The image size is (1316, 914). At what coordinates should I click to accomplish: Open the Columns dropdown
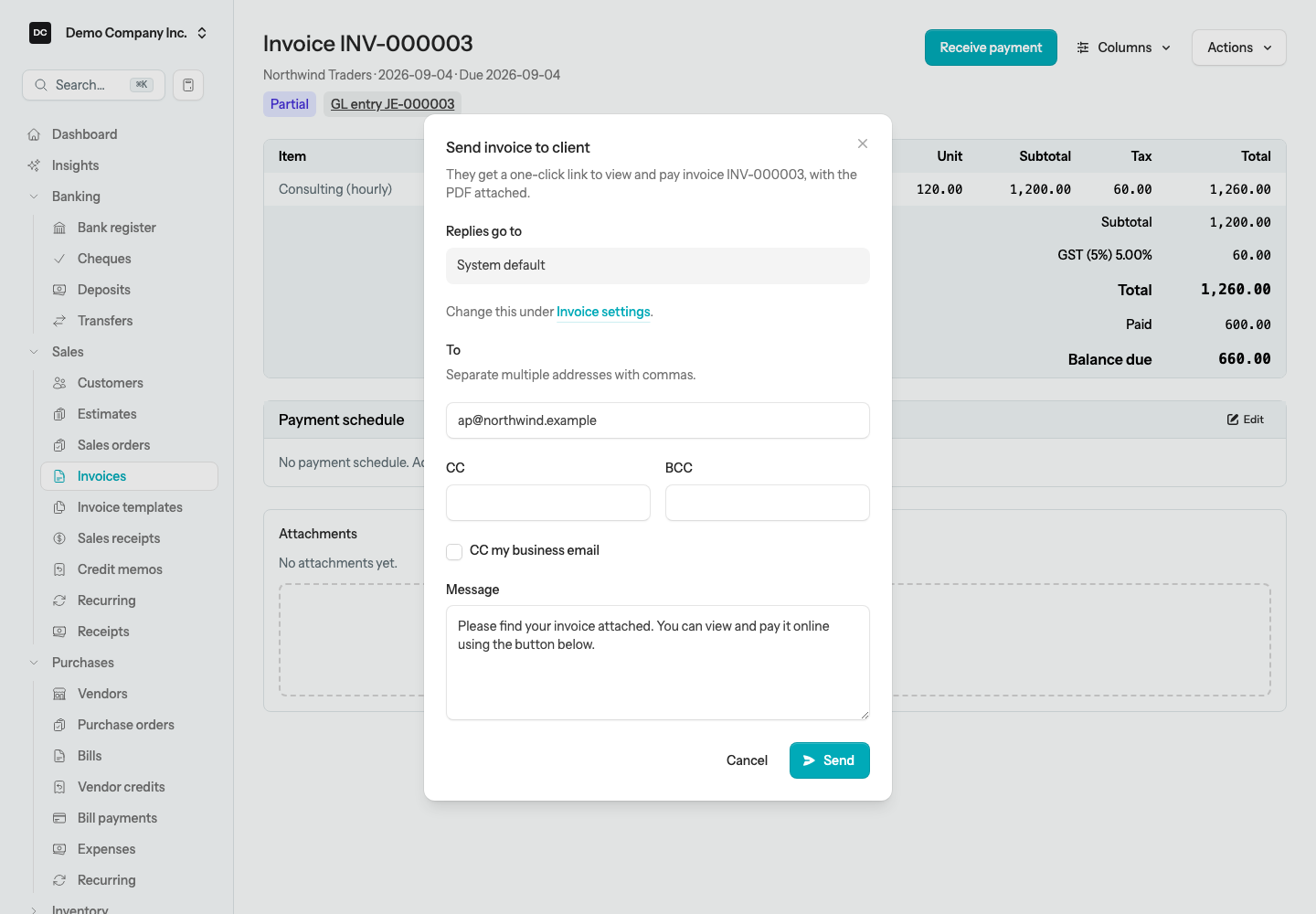coord(1124,48)
